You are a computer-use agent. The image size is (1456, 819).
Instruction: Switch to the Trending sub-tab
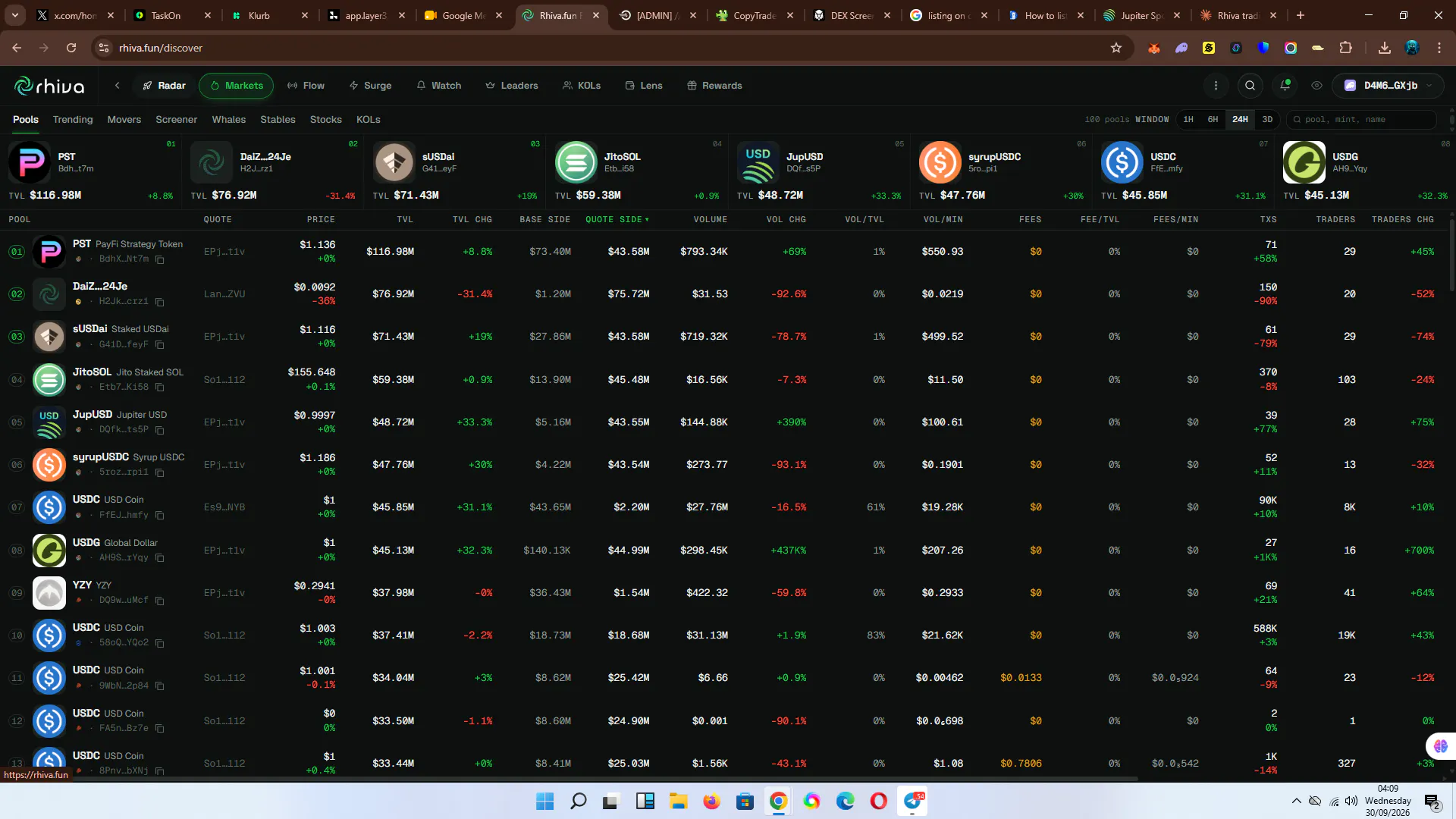pyautogui.click(x=73, y=120)
